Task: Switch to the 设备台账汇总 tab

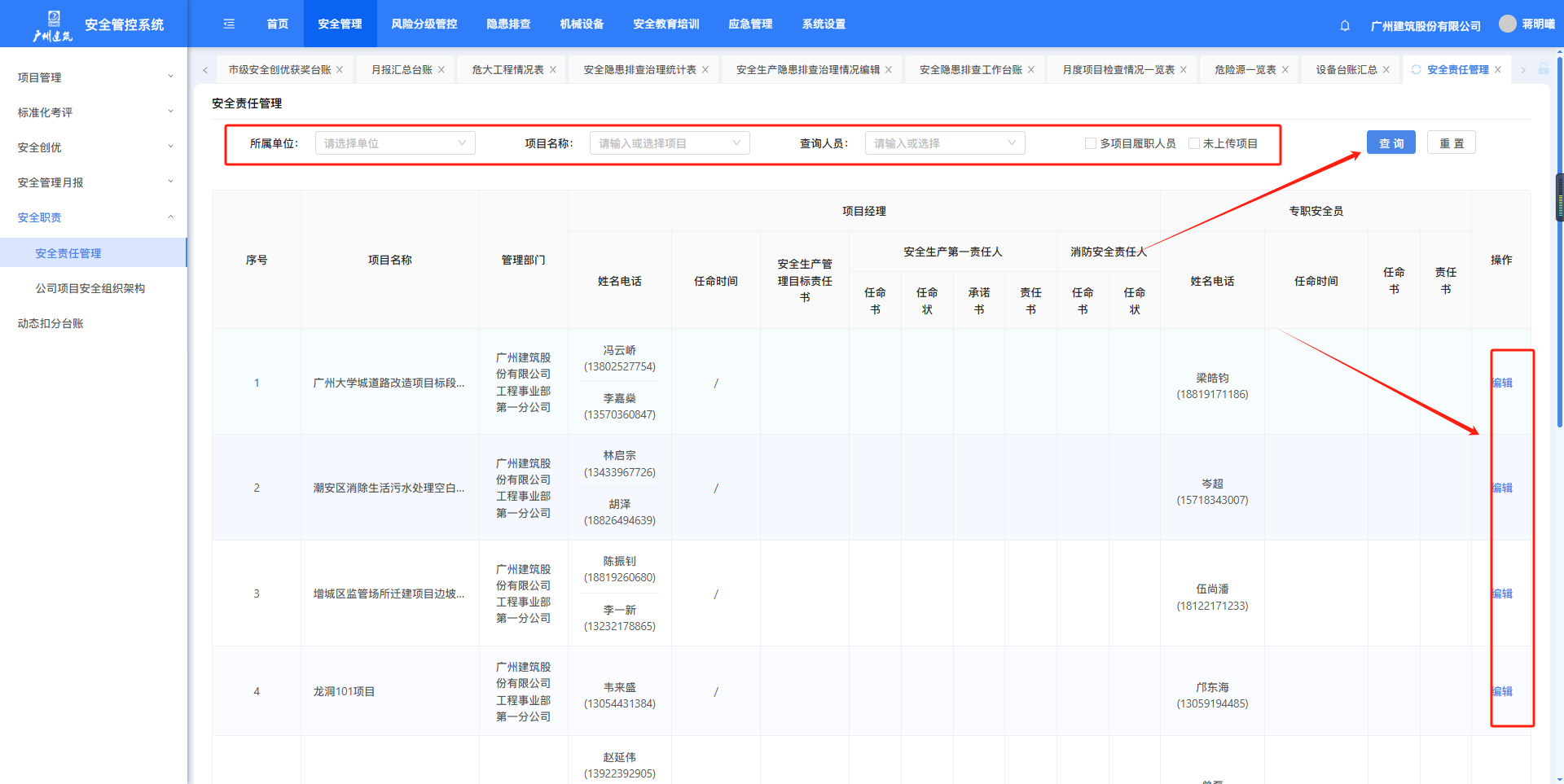Action: coord(1346,70)
